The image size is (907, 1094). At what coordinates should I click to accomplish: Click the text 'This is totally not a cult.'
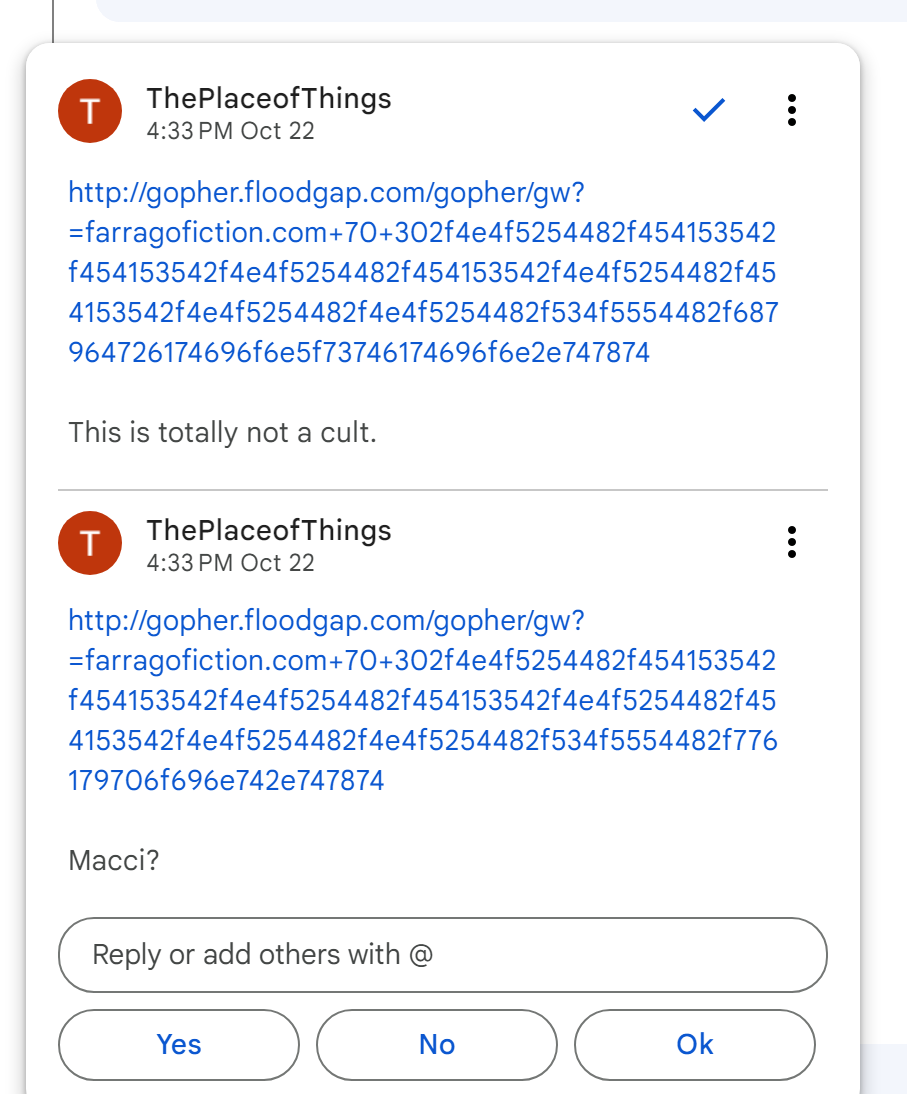(222, 433)
